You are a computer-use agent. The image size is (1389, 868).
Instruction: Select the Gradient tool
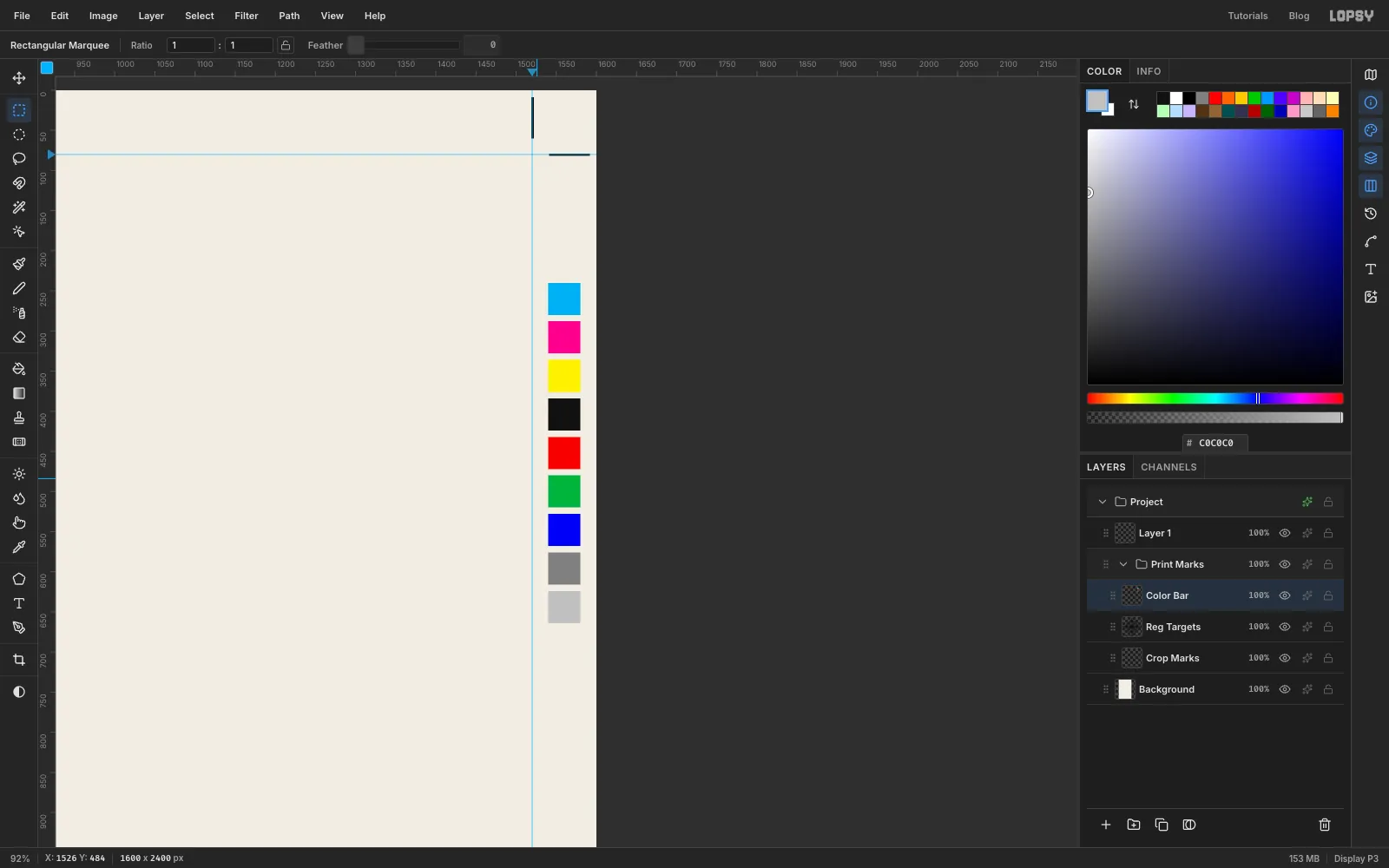click(19, 393)
